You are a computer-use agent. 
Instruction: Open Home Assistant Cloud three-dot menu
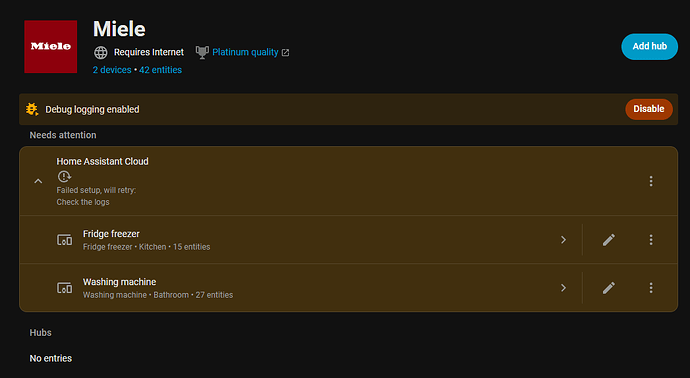pyautogui.click(x=651, y=181)
